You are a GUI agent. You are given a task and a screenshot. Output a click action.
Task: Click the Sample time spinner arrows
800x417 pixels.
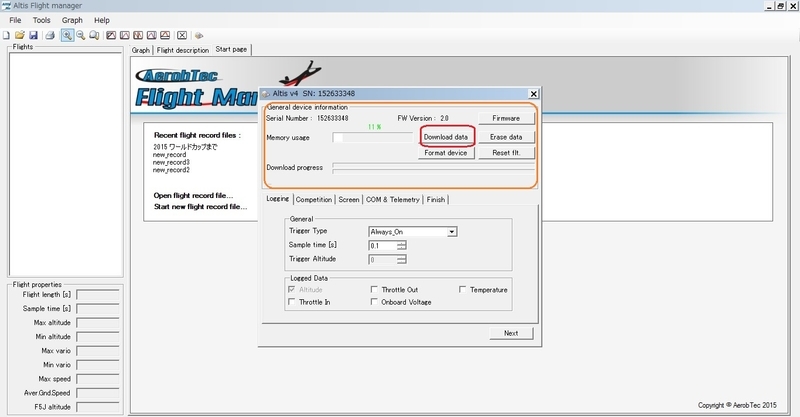pos(402,246)
